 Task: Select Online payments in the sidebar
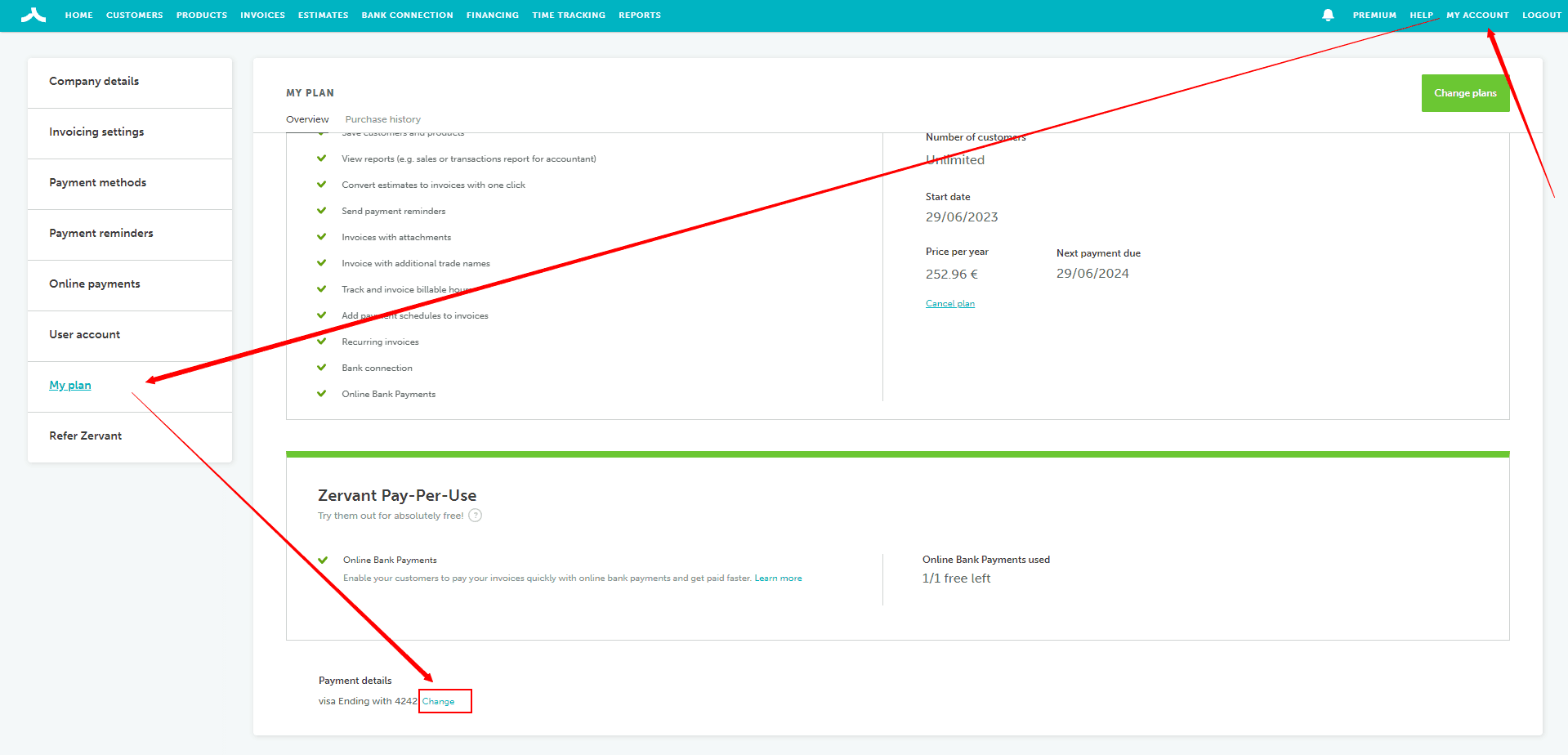pos(130,284)
